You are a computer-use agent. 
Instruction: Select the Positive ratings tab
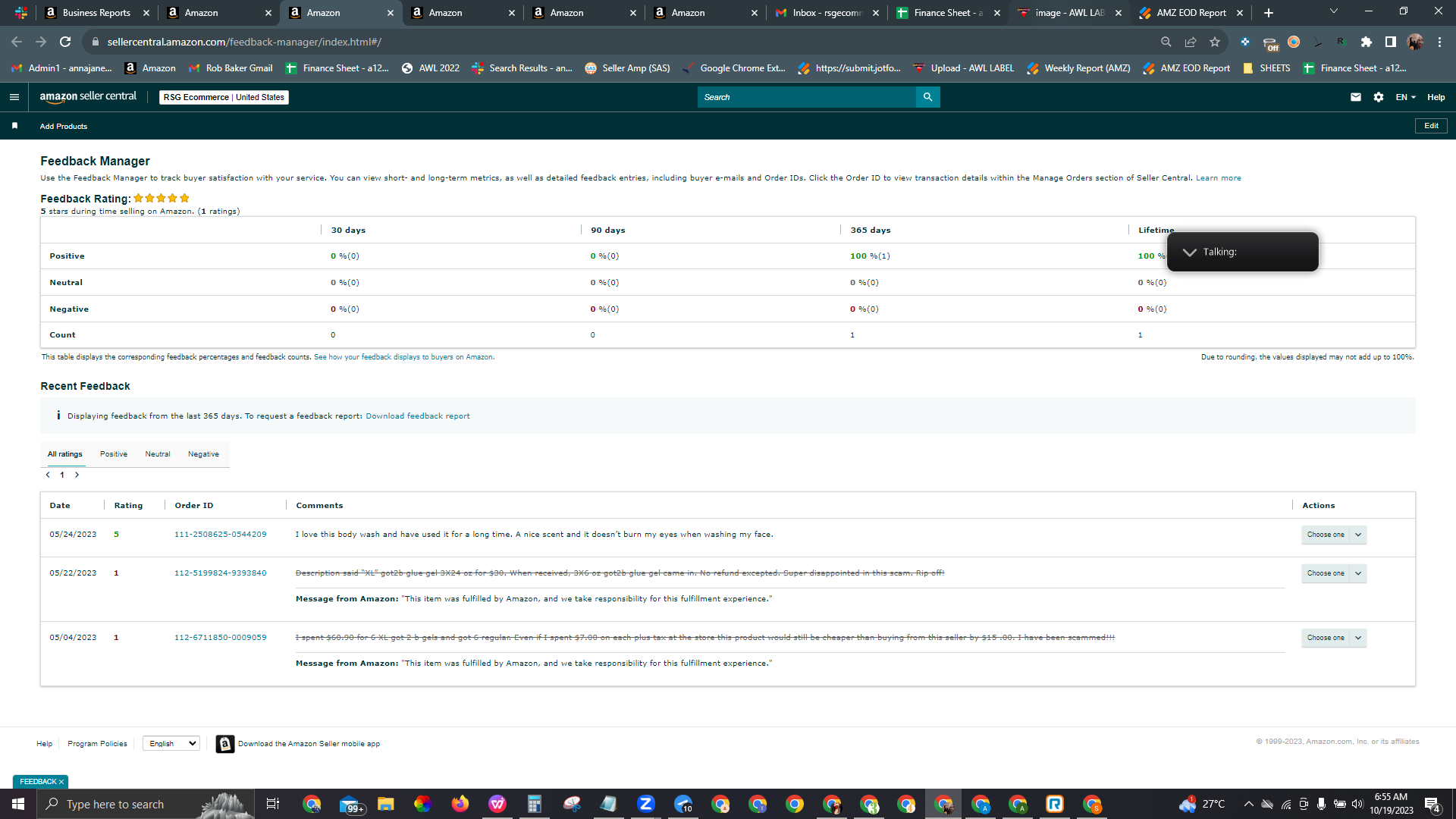[114, 454]
